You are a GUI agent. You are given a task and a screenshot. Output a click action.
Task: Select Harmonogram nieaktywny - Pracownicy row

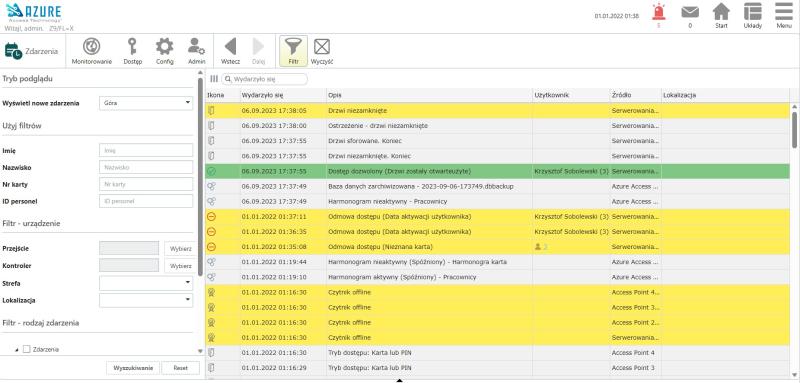tap(497, 201)
